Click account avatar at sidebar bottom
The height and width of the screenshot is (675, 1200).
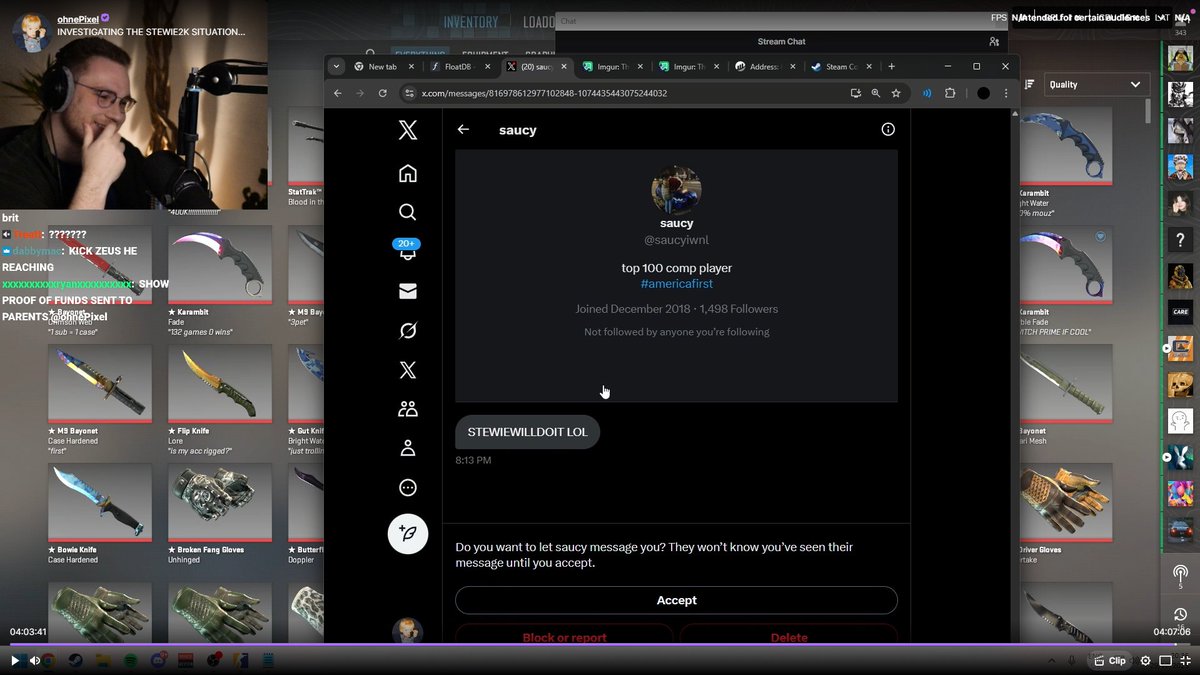click(x=407, y=631)
